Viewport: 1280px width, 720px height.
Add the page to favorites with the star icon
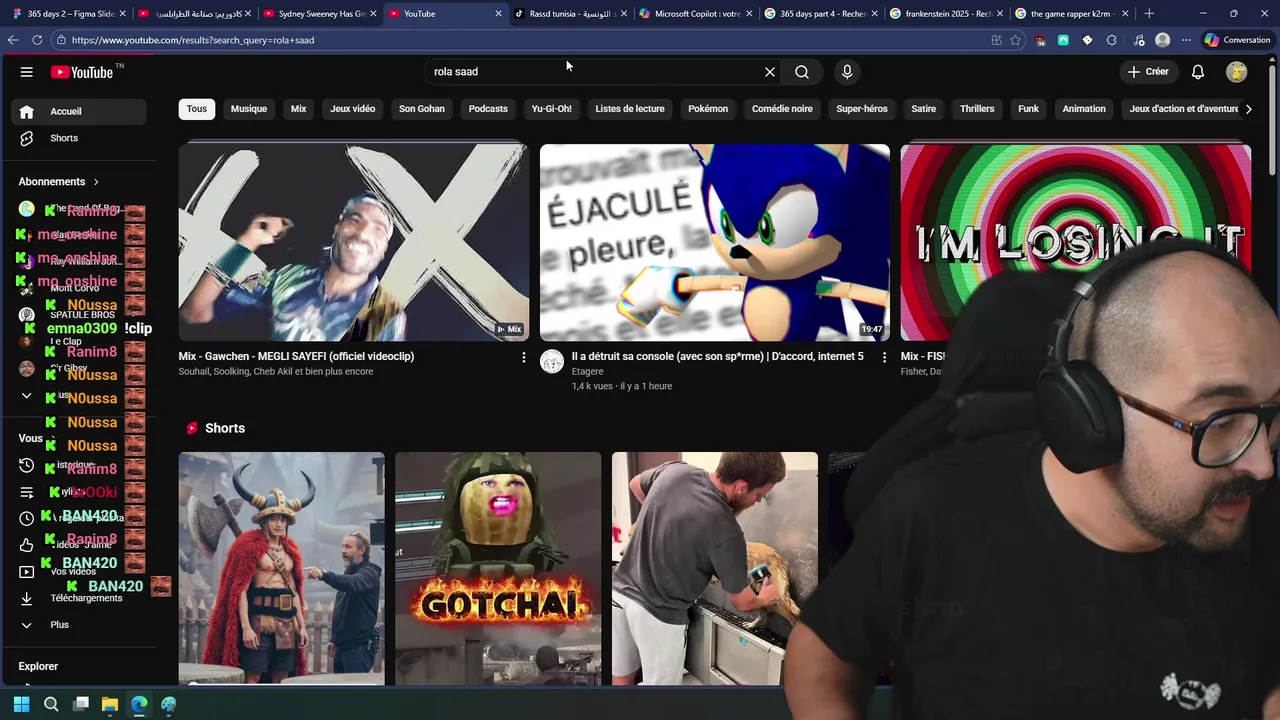pos(1016,40)
